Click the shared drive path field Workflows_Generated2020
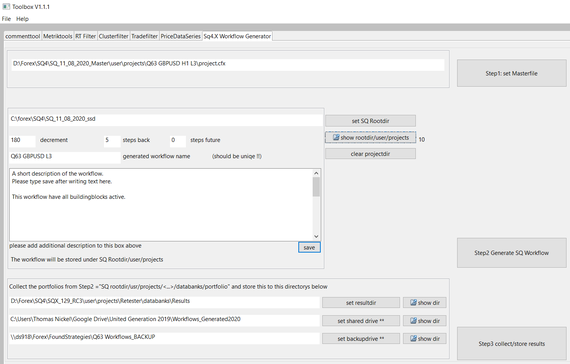The width and height of the screenshot is (570, 364). coord(164,320)
